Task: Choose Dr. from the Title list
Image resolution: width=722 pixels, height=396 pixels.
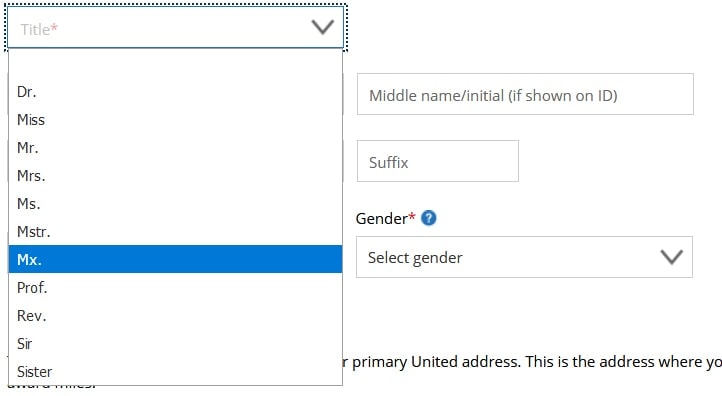Action: (x=175, y=92)
